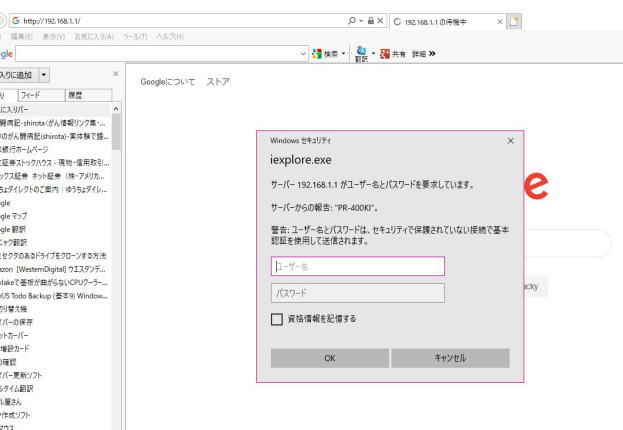Open the shirota がん情報リンク集 favorite

(53, 123)
